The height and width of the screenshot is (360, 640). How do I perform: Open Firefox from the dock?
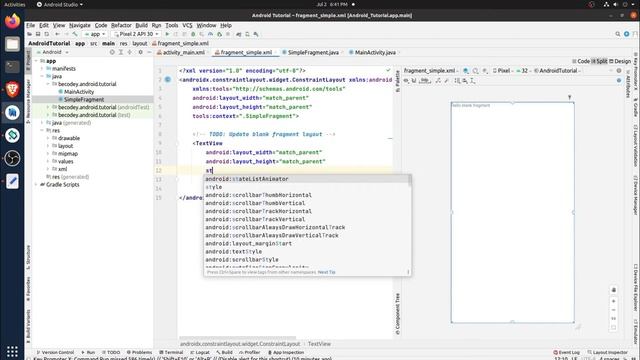coord(12,21)
